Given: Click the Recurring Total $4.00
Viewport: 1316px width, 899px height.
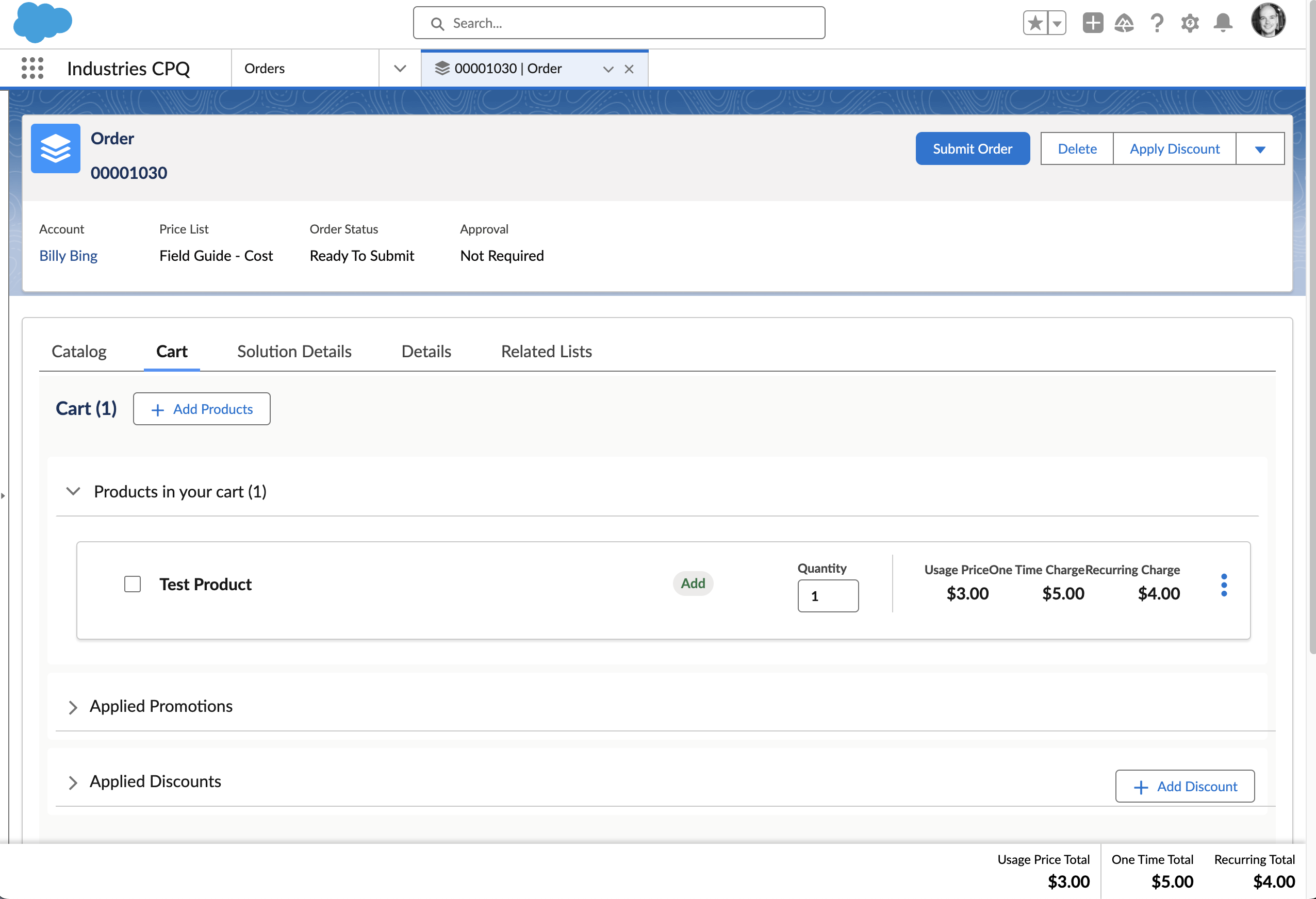Looking at the screenshot, I should [1274, 881].
